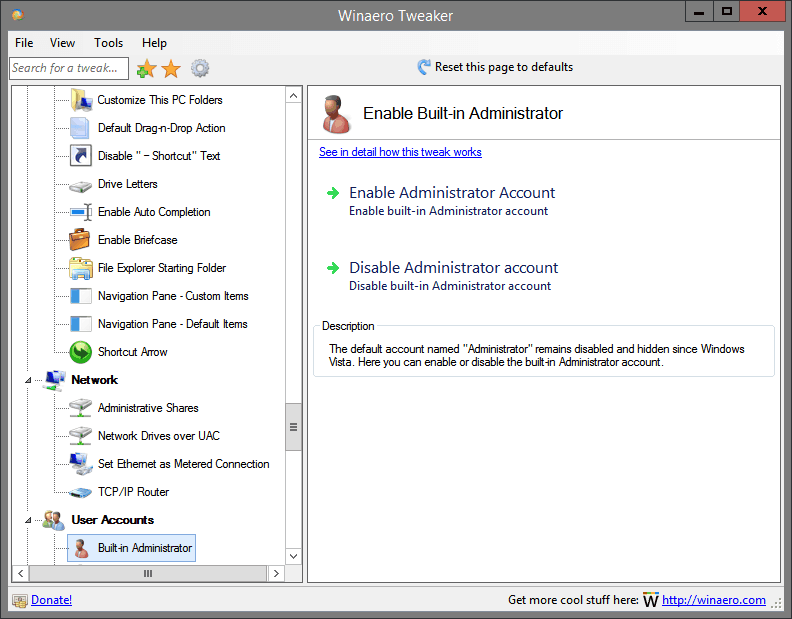Click the Customize This PC Folders icon
The height and width of the screenshot is (619, 792).
[81, 100]
